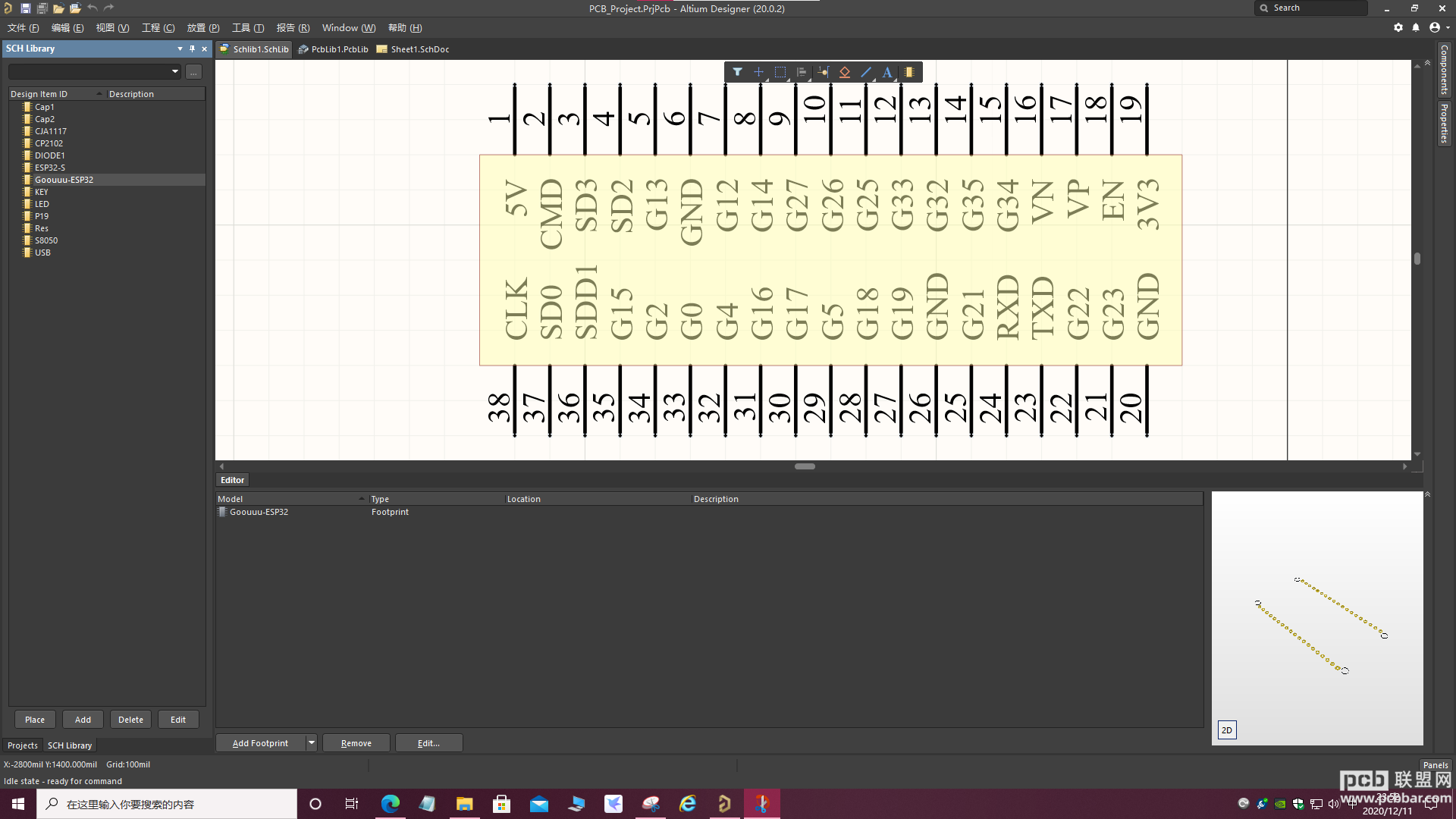Click the Selection Filter funnel icon

[x=737, y=72]
